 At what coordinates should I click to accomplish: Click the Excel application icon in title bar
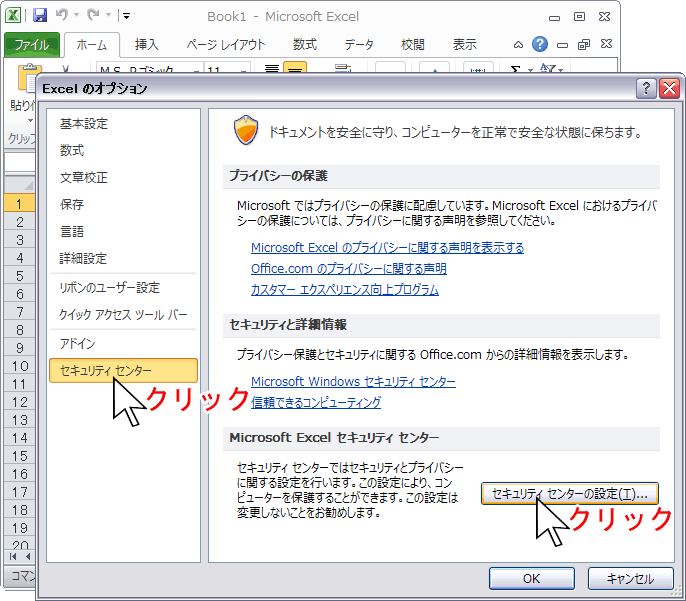(x=13, y=16)
